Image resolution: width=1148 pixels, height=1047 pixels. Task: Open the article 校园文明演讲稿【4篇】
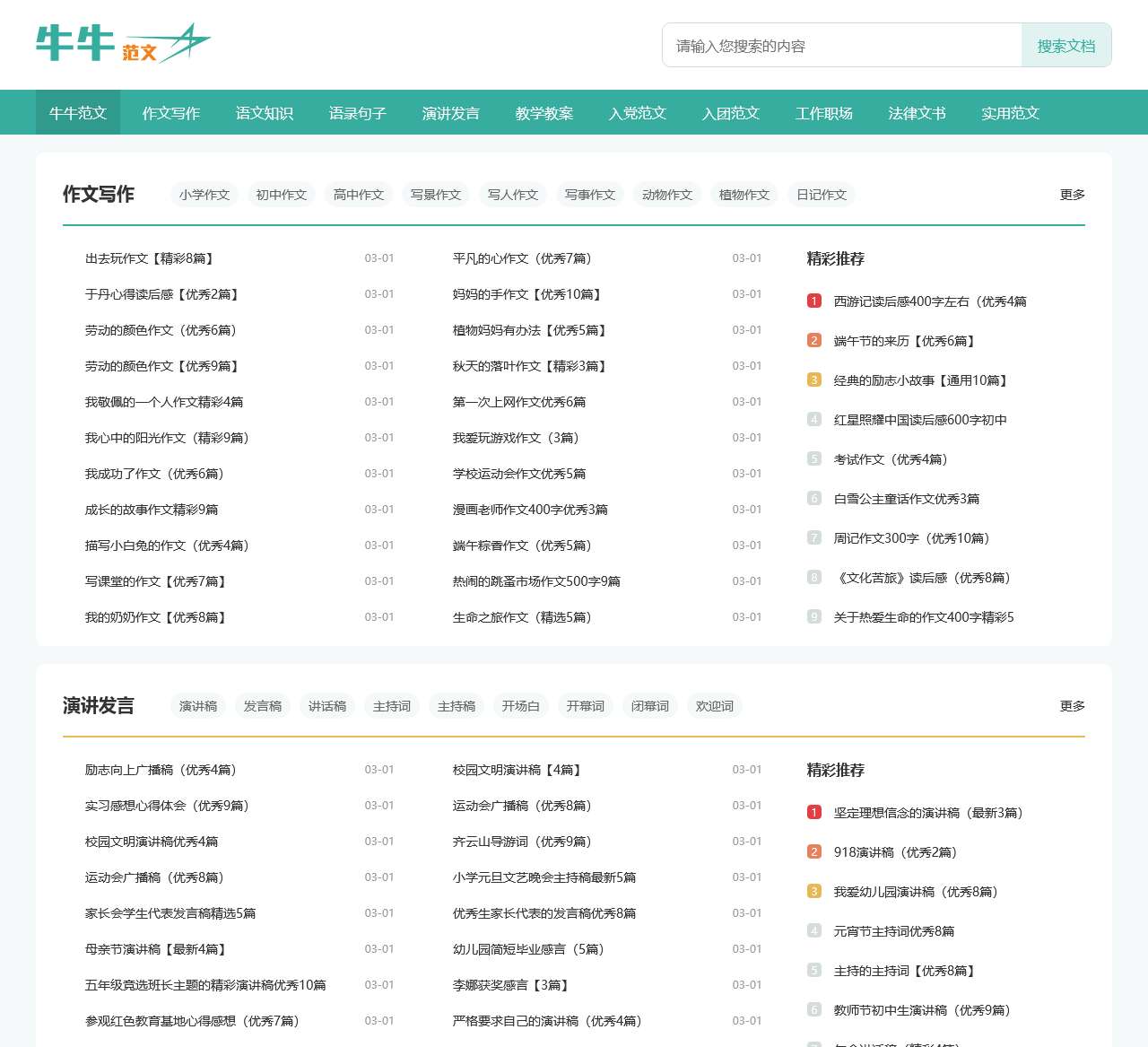click(518, 770)
